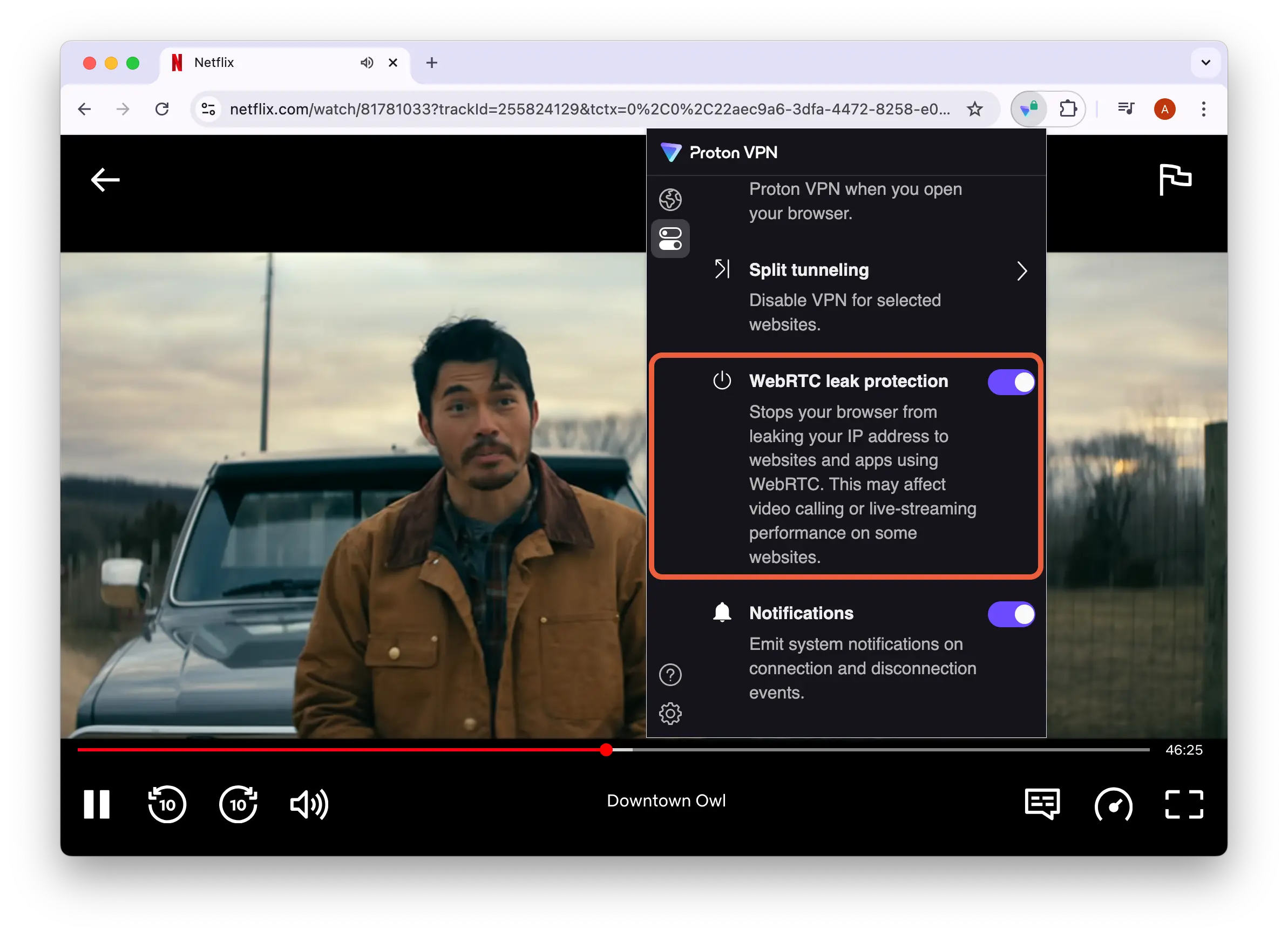The width and height of the screenshot is (1288, 936).
Task: Open the tab search dropdown arrow
Action: coord(1205,63)
